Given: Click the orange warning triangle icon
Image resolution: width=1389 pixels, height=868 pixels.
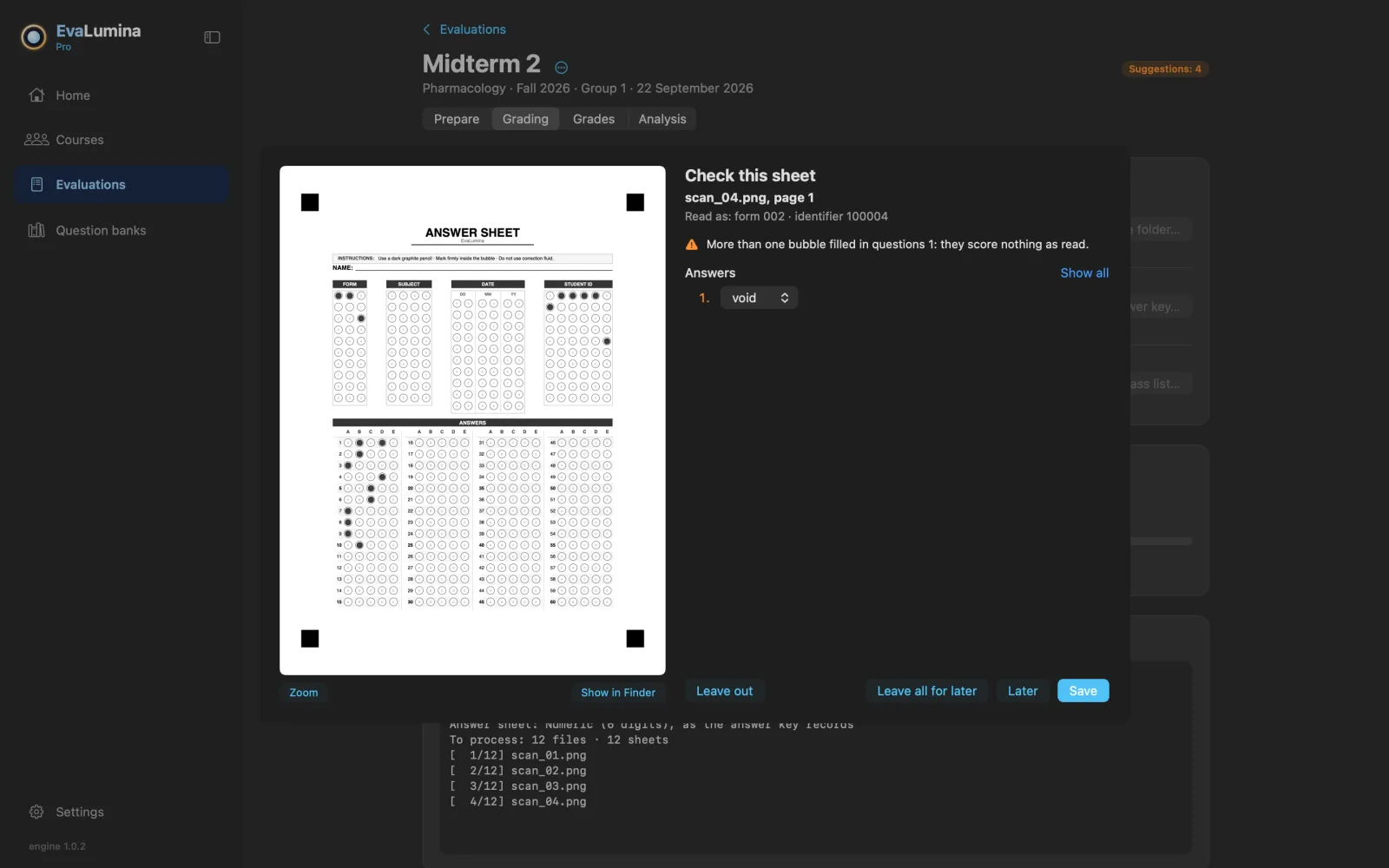Looking at the screenshot, I should point(692,245).
